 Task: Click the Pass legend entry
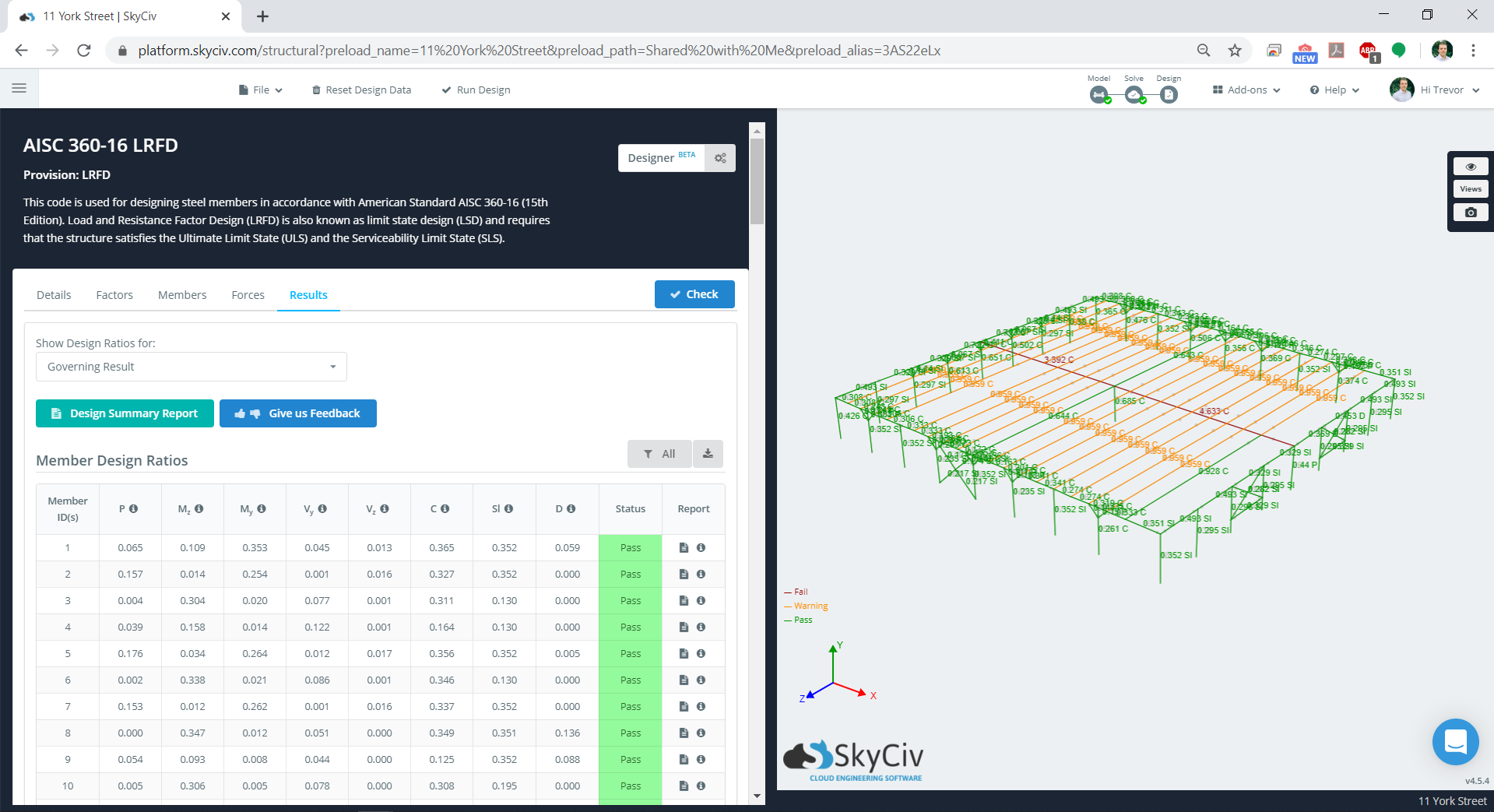798,620
